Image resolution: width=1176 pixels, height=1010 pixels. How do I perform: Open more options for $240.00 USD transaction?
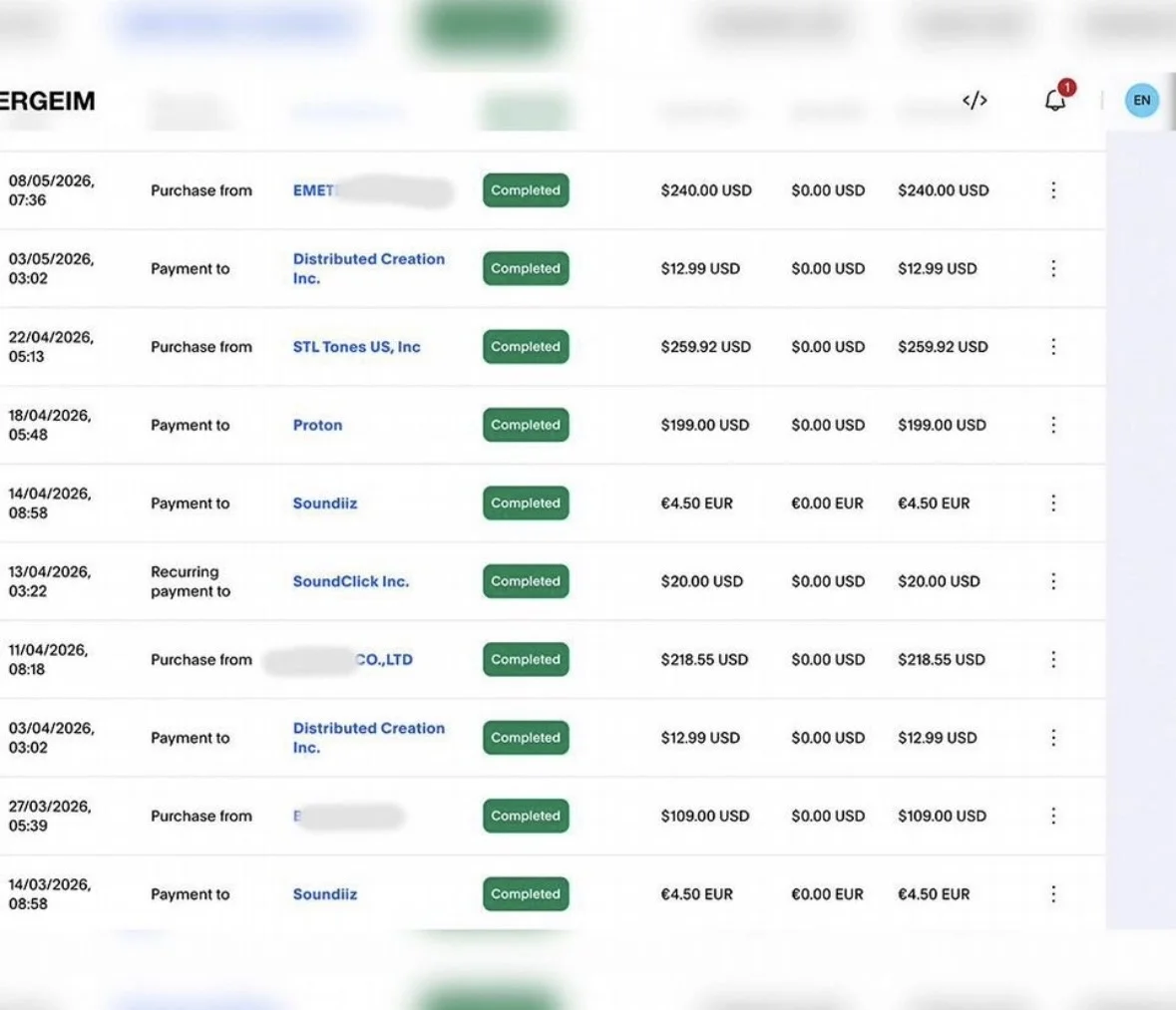(1053, 190)
